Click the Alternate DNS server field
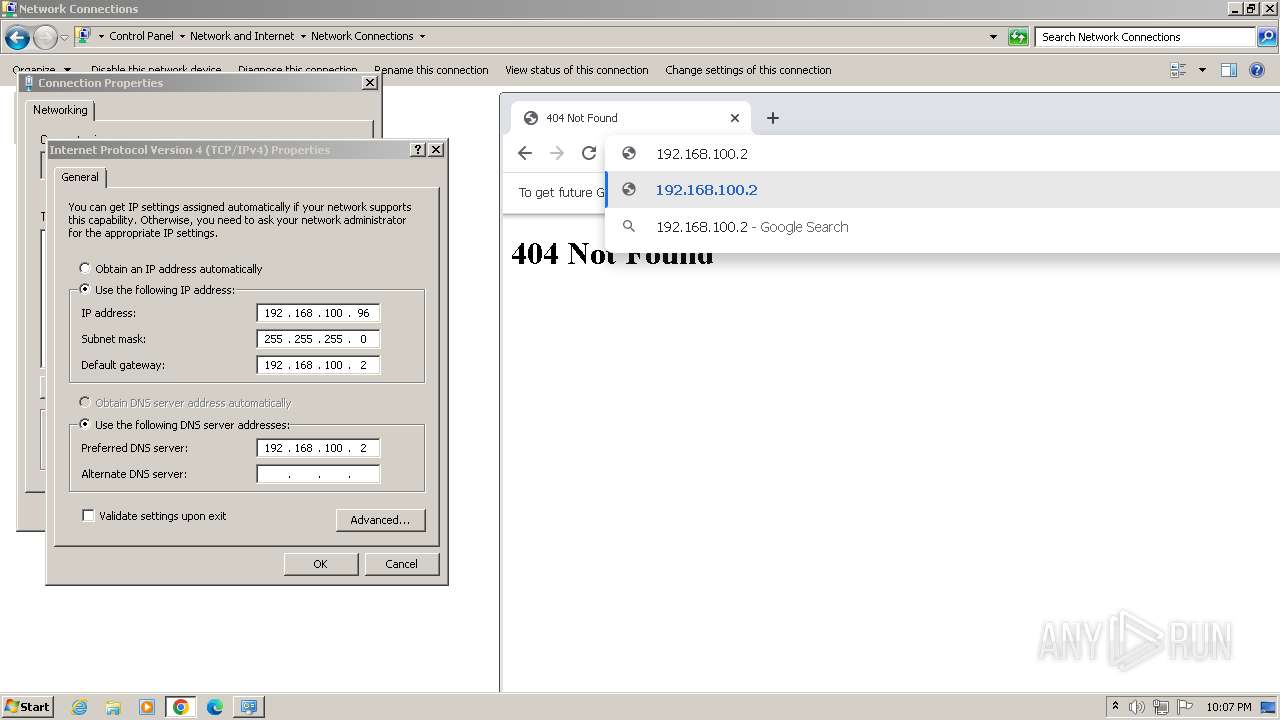 (x=318, y=474)
